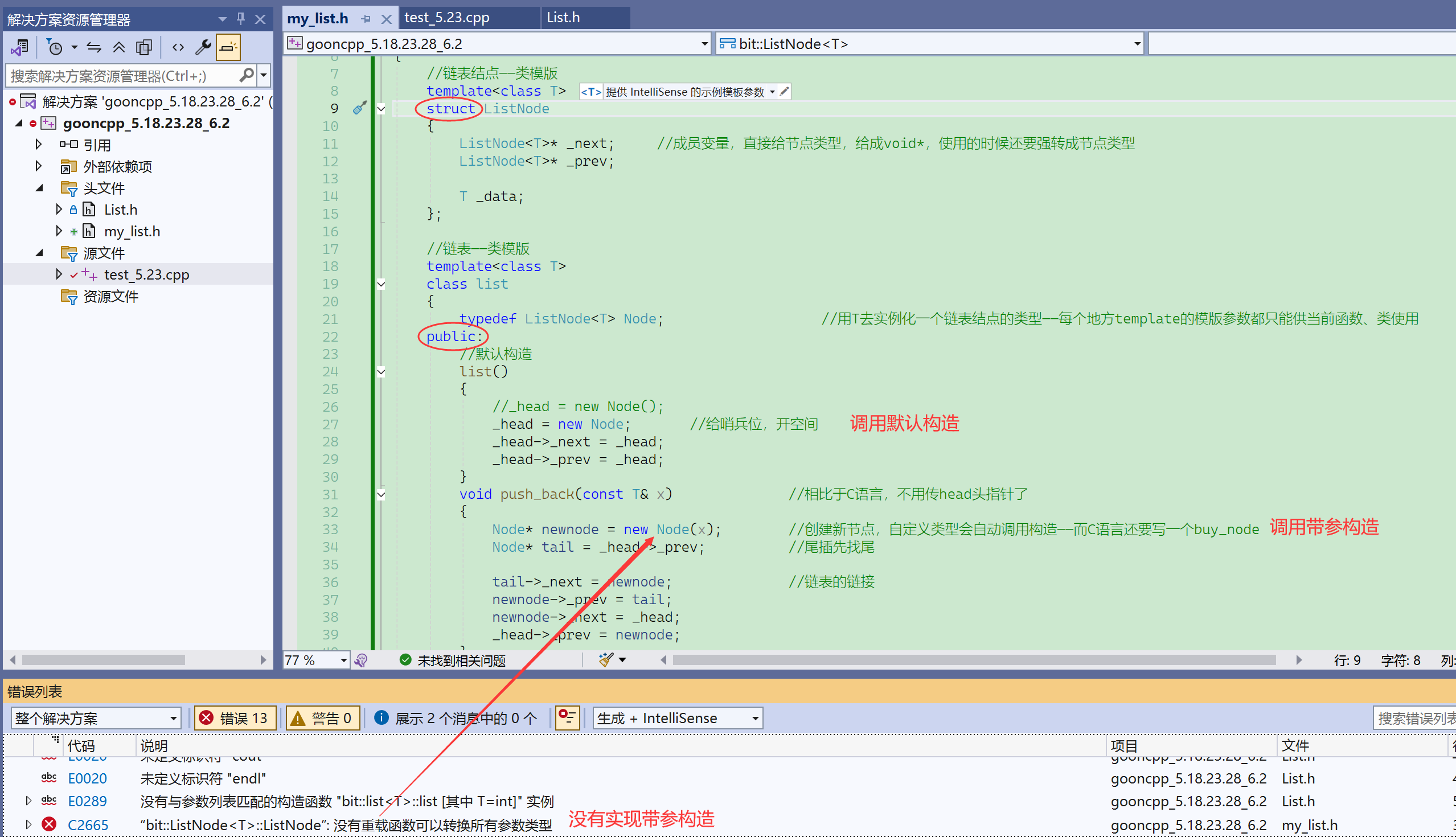The width and height of the screenshot is (1456, 837).
Task: Click the Show All Files icon
Action: click(143, 47)
